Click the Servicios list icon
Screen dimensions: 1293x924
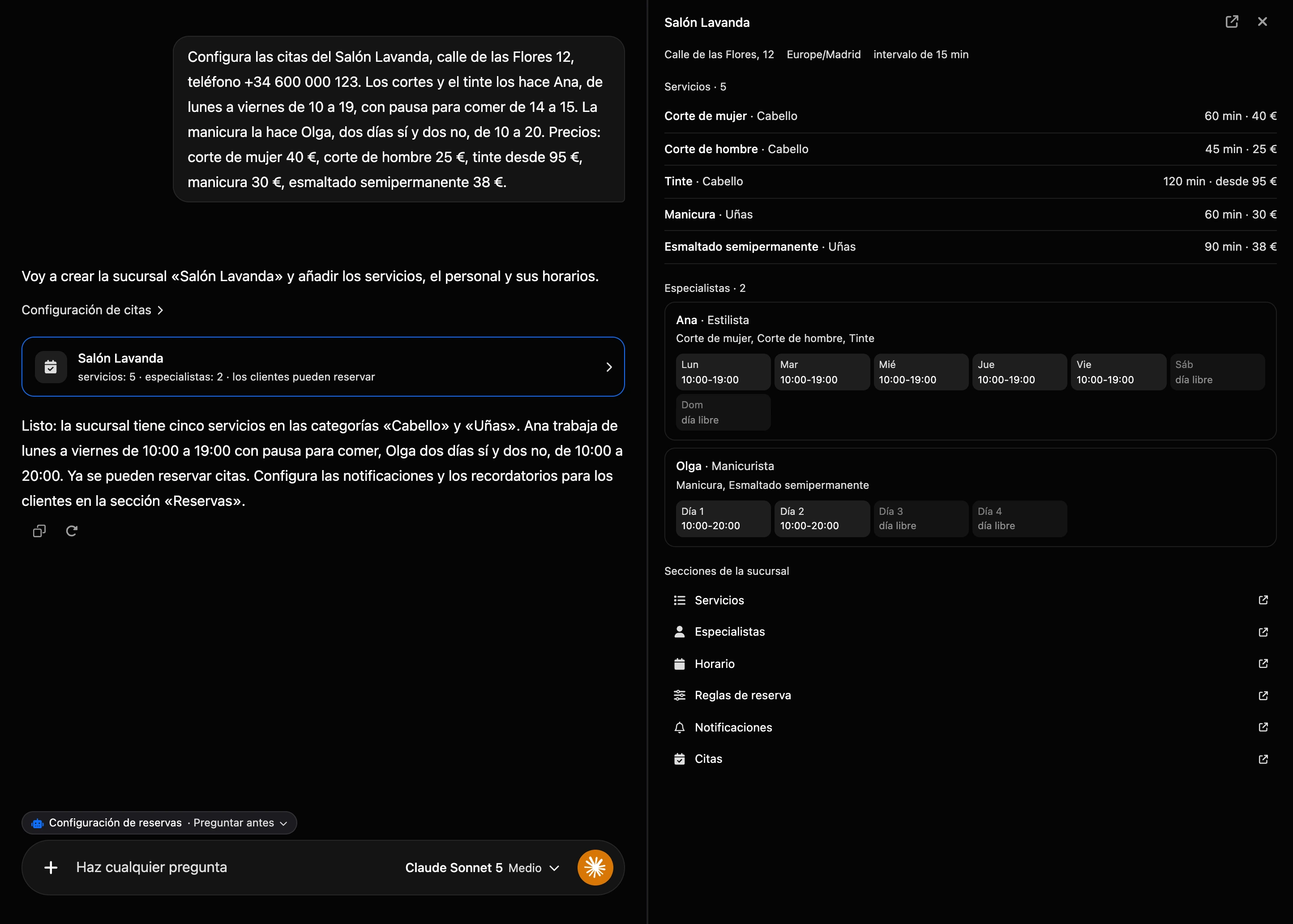(679, 600)
